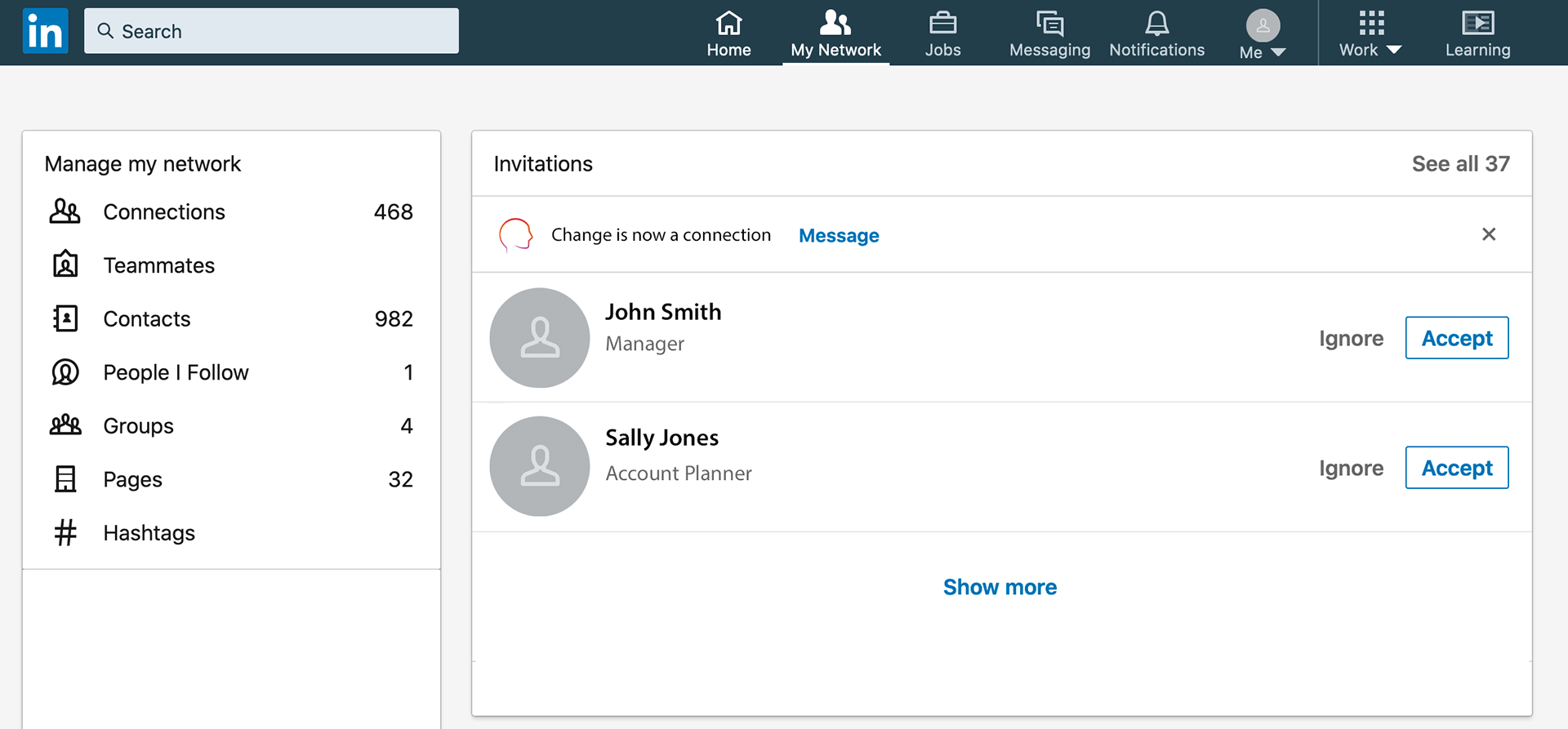Ignore Sally Jones's invitation

pyautogui.click(x=1351, y=468)
